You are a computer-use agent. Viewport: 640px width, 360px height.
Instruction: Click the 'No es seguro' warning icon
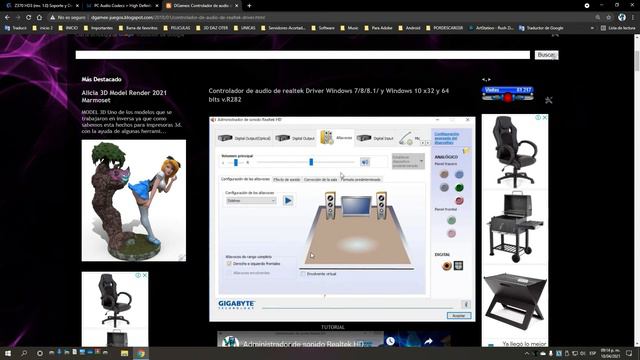pyautogui.click(x=52, y=18)
